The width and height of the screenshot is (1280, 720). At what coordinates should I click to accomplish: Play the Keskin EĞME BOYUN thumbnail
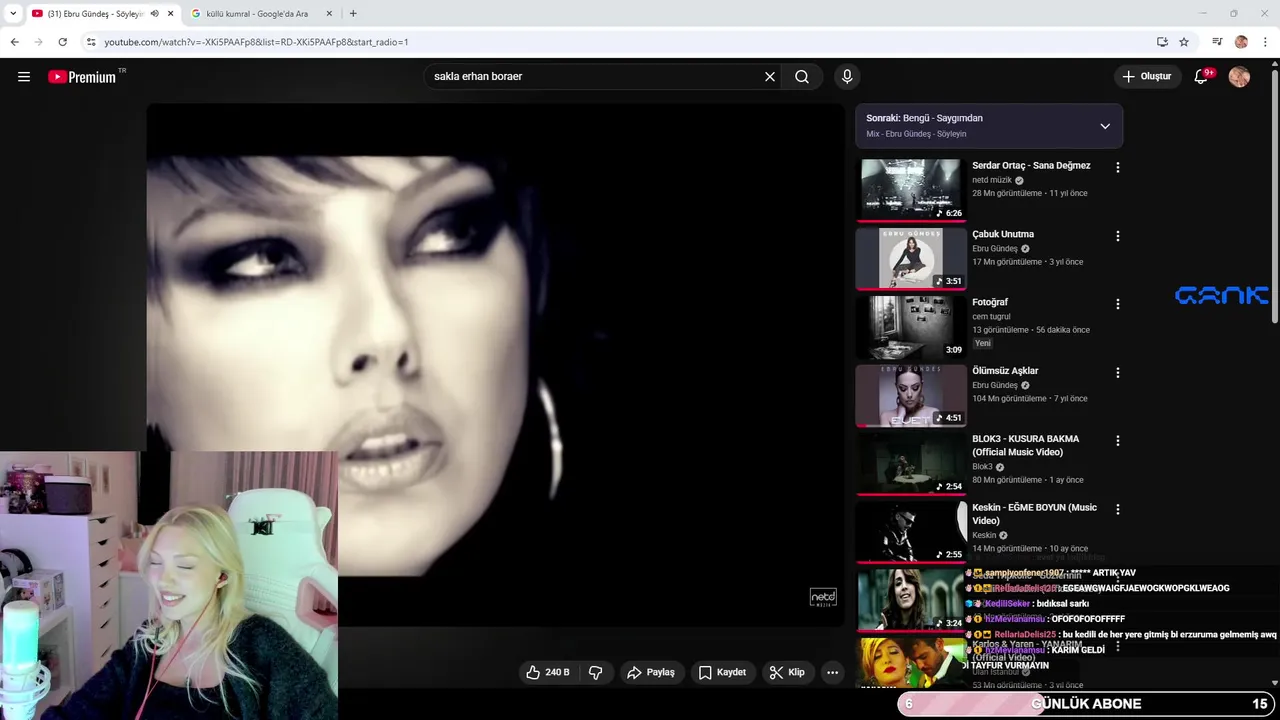point(911,531)
